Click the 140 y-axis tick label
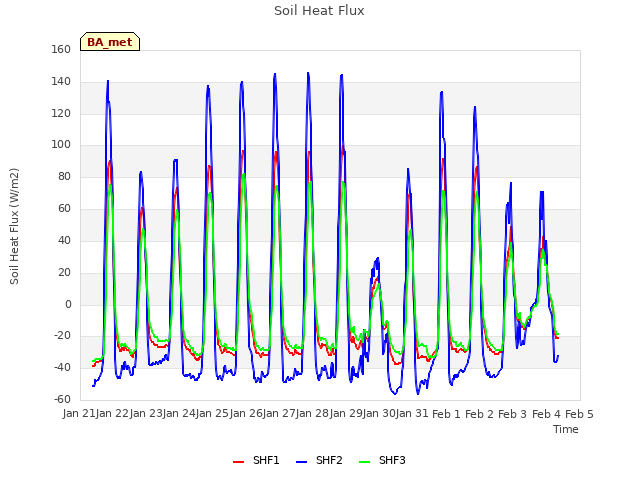The image size is (640, 480). coord(61,81)
